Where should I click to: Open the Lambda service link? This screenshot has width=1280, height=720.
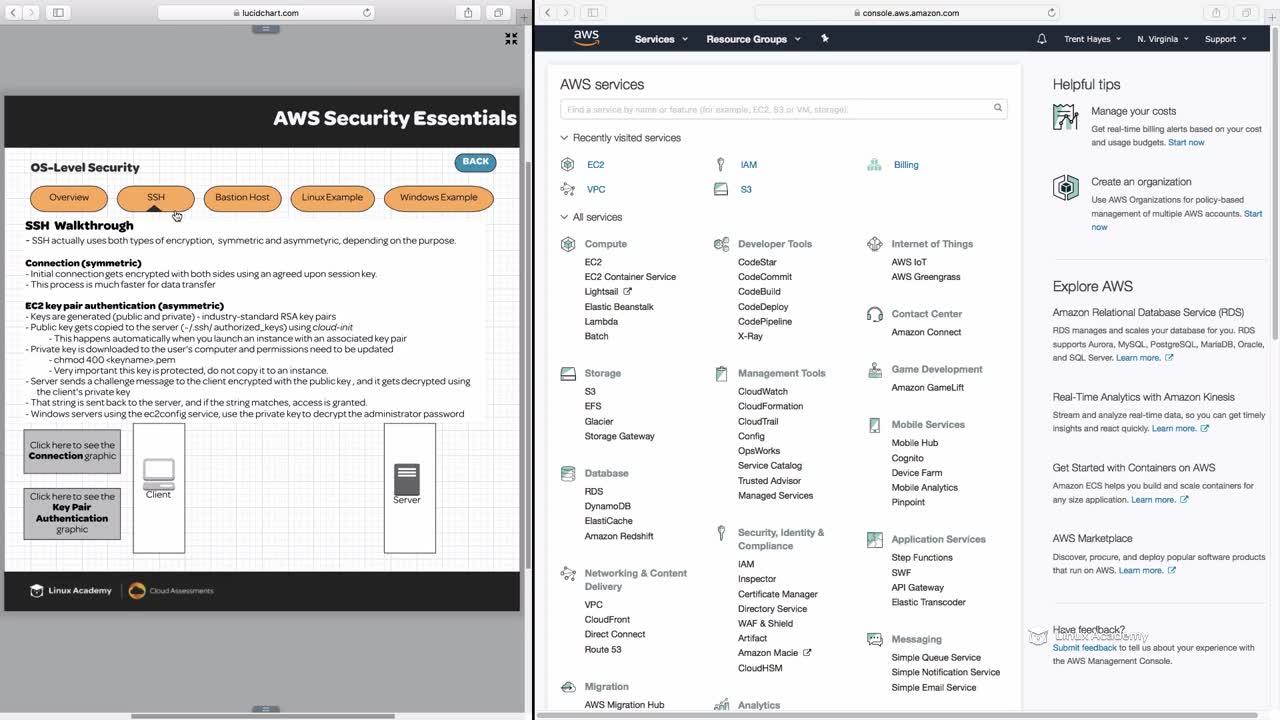[601, 321]
